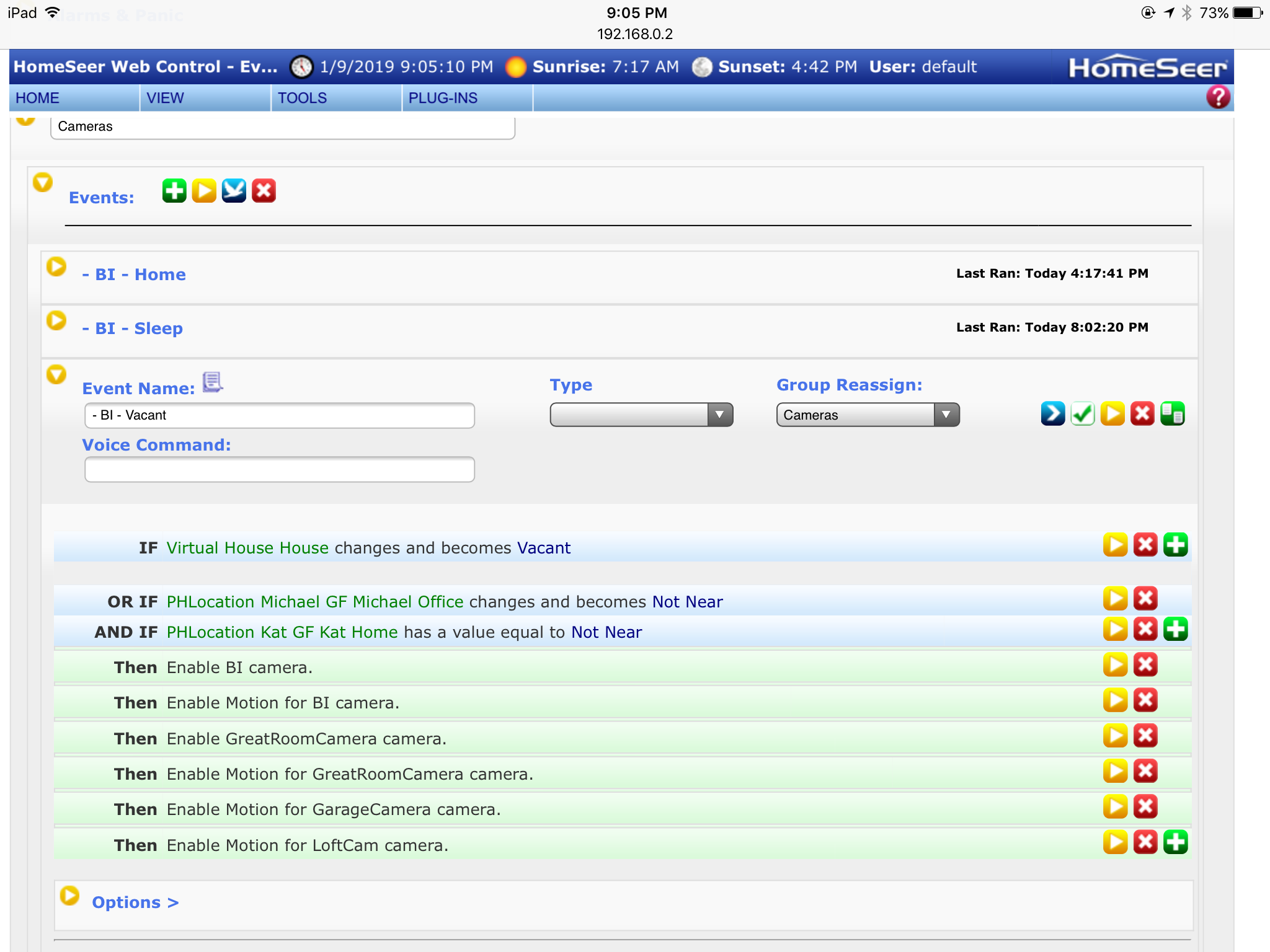Collapse the Events group section arrow

(43, 182)
